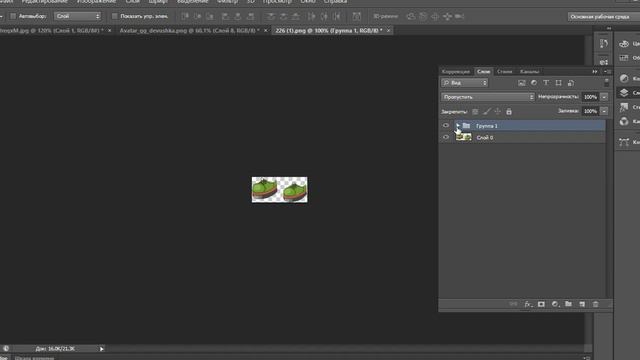Open the Просмотр menu

[x=277, y=2]
